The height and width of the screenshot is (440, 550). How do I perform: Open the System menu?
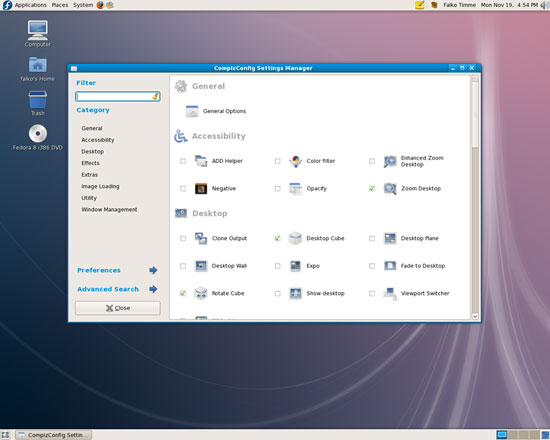[x=83, y=5]
